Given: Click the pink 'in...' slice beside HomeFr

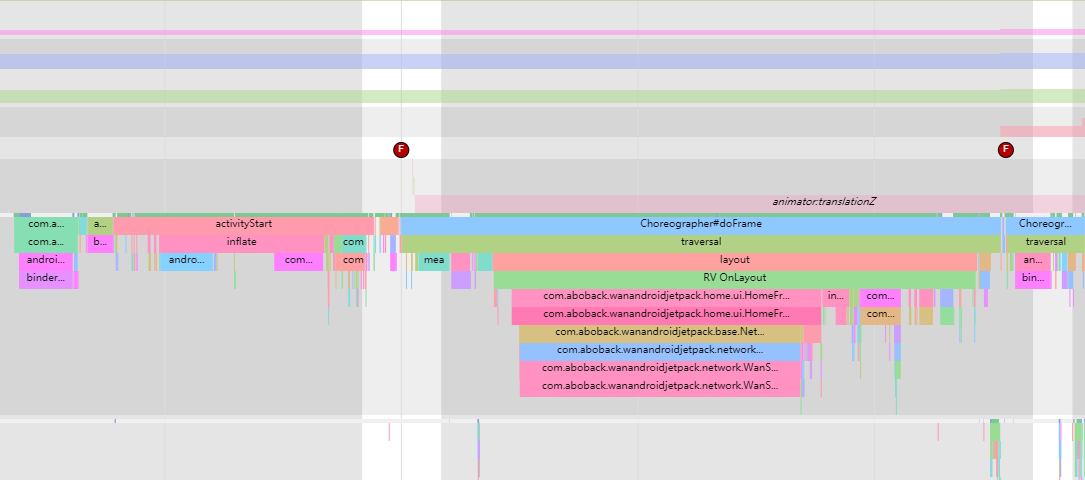Looking at the screenshot, I should coord(836,297).
